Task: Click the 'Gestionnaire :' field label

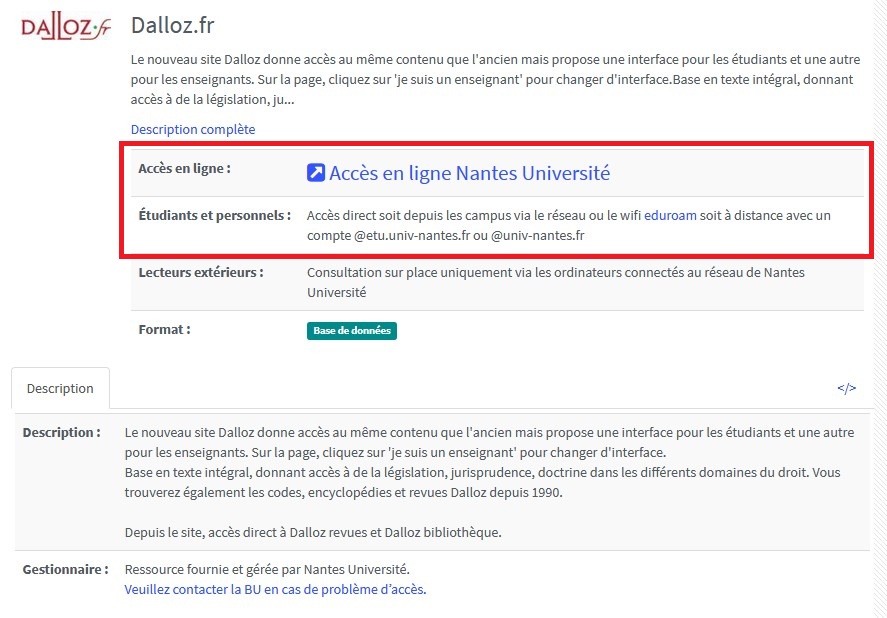Action: point(65,569)
